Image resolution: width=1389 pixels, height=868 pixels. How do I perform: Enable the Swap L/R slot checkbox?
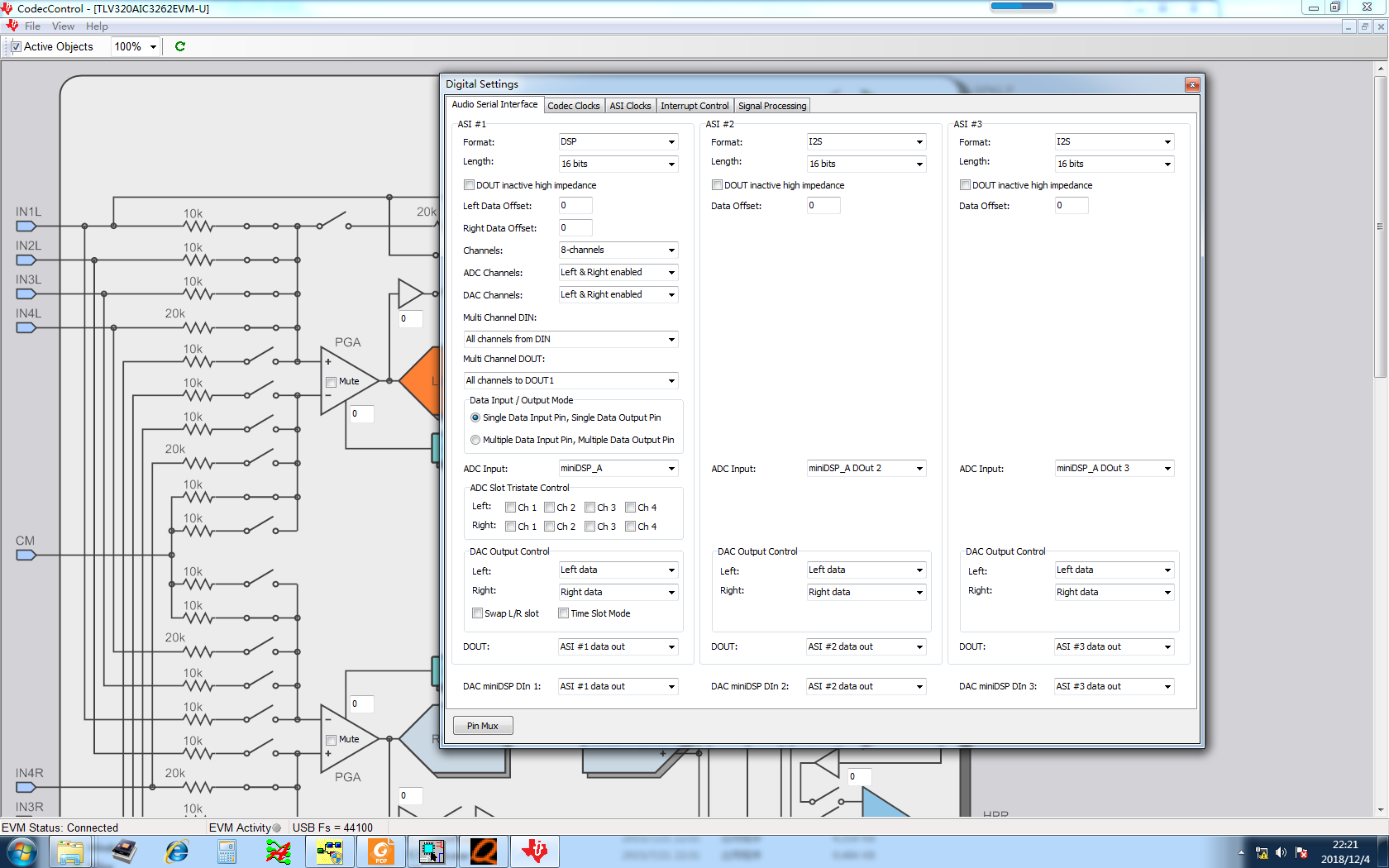pos(478,613)
